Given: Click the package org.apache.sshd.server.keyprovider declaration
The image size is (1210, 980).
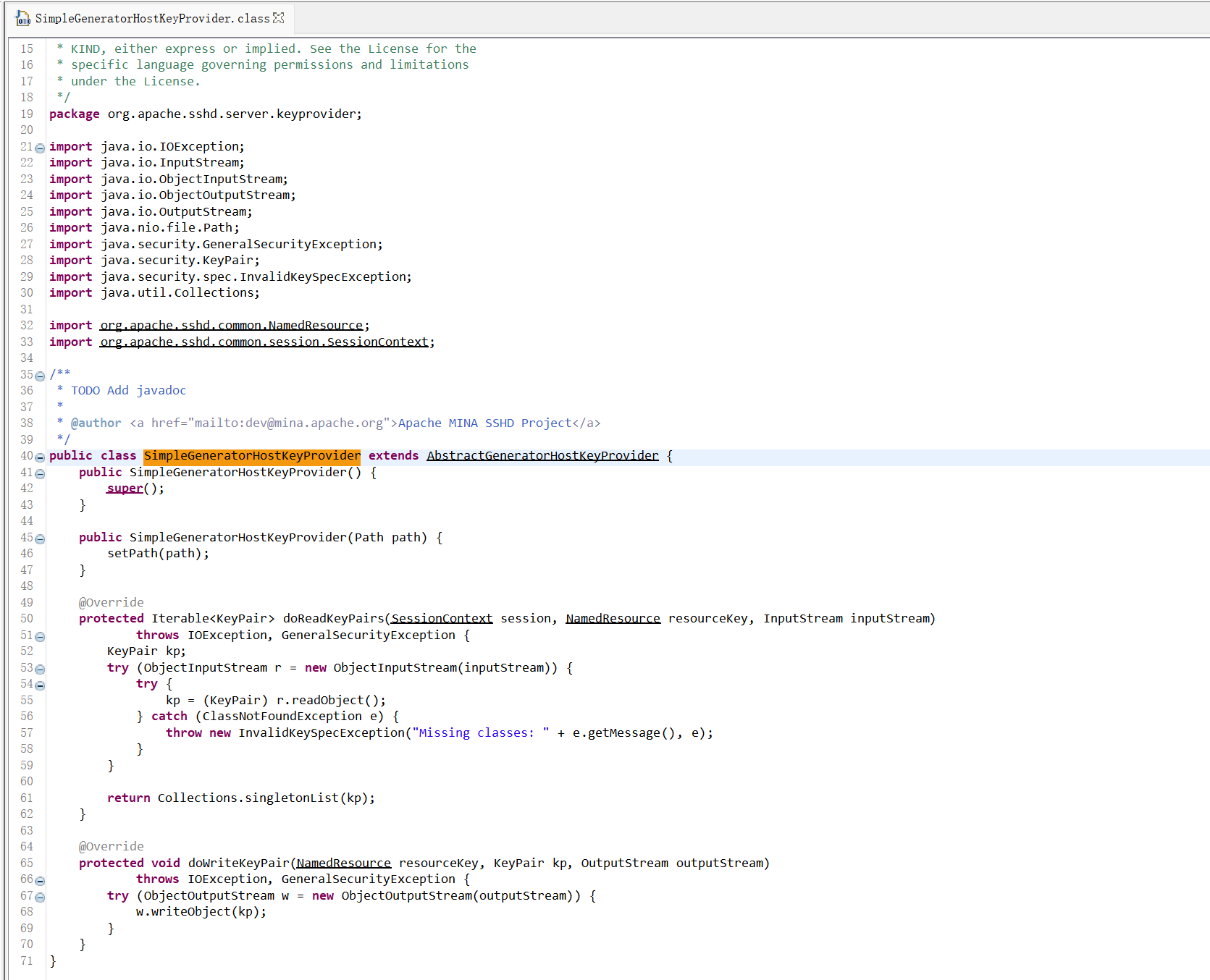Looking at the screenshot, I should tap(206, 114).
